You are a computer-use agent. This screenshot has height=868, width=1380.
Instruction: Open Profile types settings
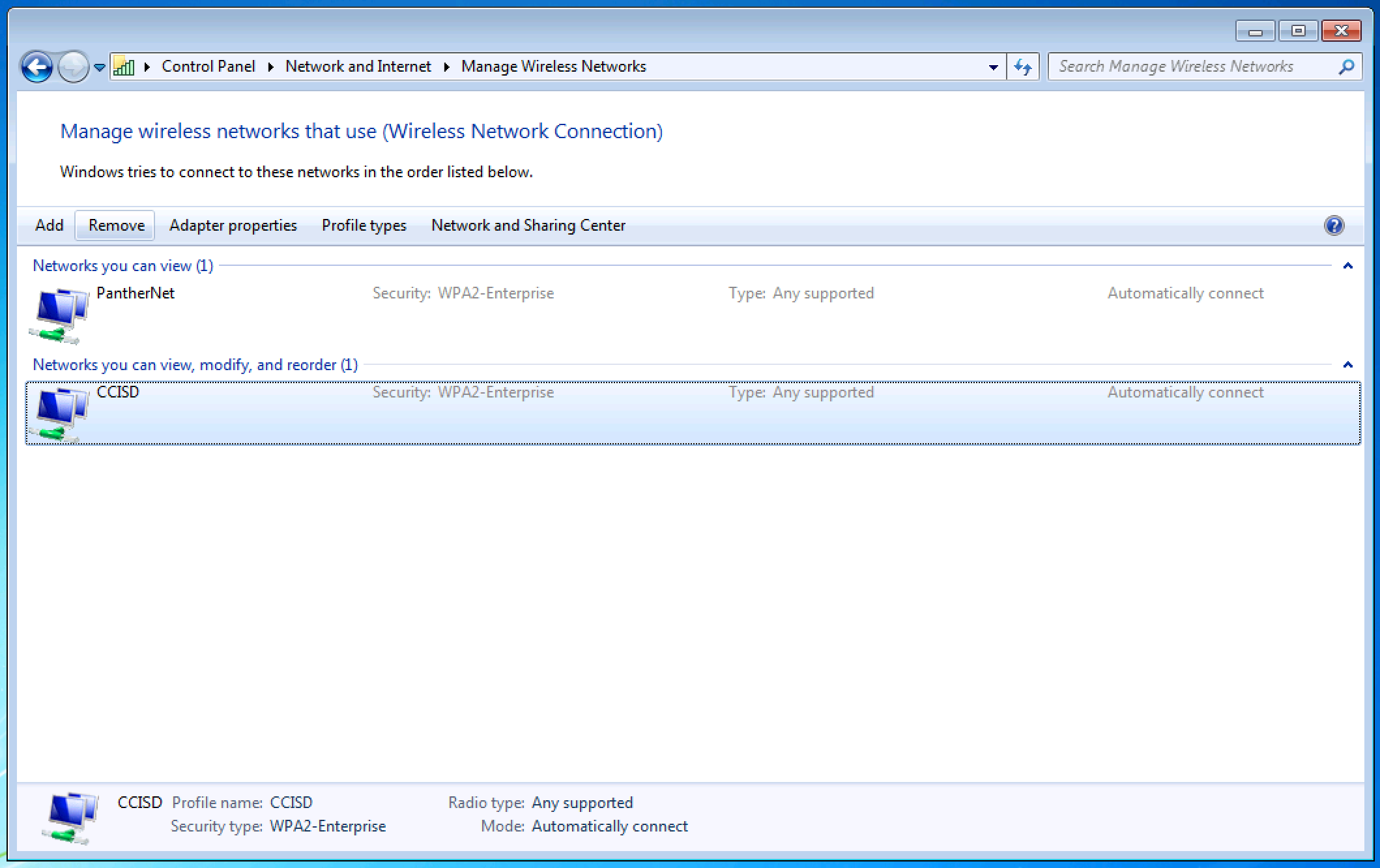tap(364, 225)
